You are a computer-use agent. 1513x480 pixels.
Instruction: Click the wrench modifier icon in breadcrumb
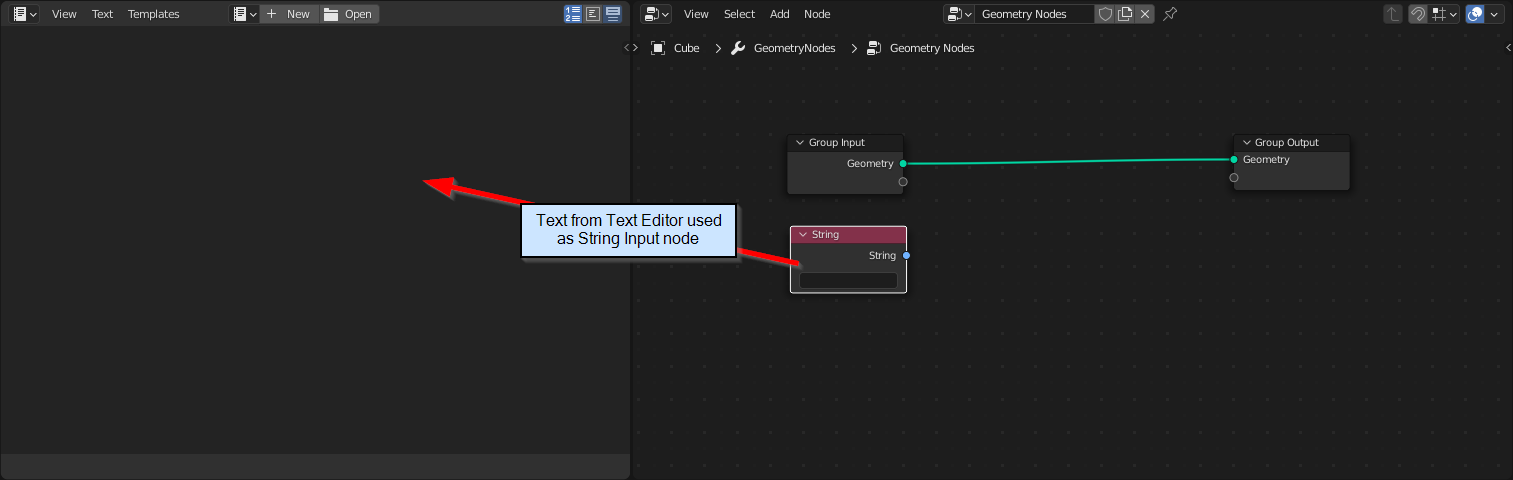coord(739,48)
